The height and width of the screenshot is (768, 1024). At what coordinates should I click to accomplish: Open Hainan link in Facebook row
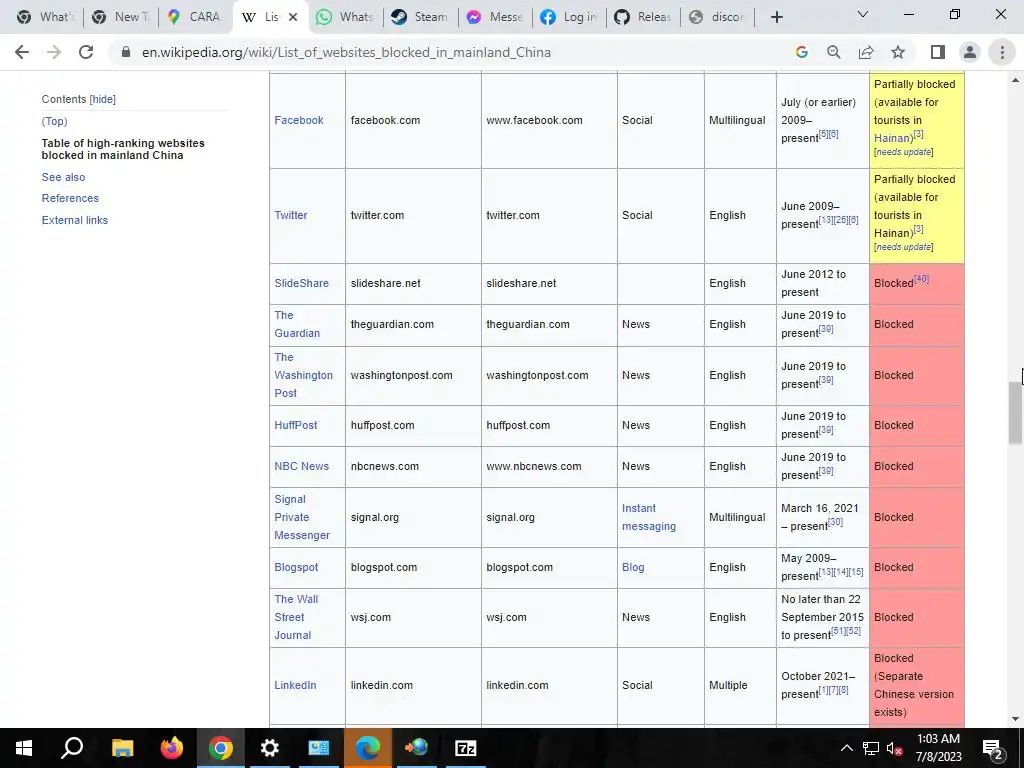tap(892, 138)
